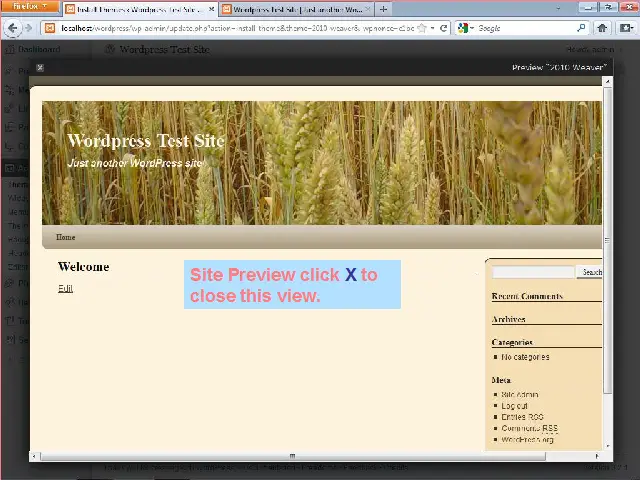Switch to Install Themes tab
Image resolution: width=640 pixels, height=480 pixels.
click(140, 9)
